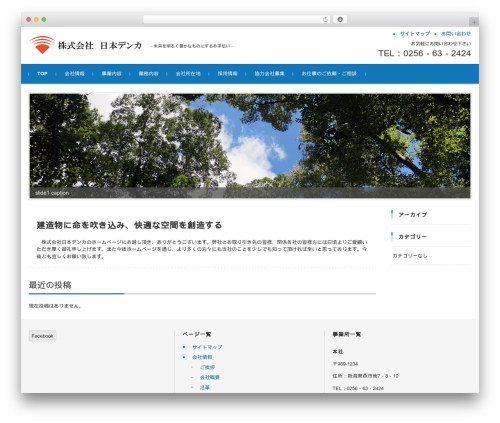Click the round icon beside the address bar
Viewport: 500px width, 423px height.
tap(340, 19)
